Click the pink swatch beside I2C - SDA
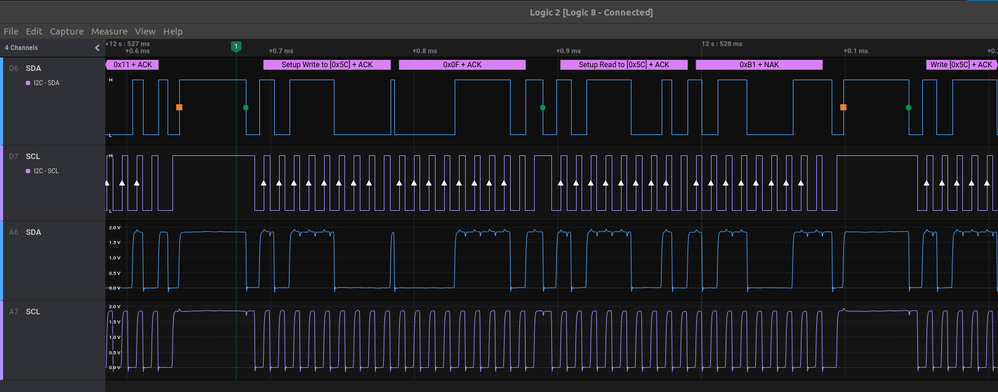Screen dimensions: 998x392 pos(28,83)
